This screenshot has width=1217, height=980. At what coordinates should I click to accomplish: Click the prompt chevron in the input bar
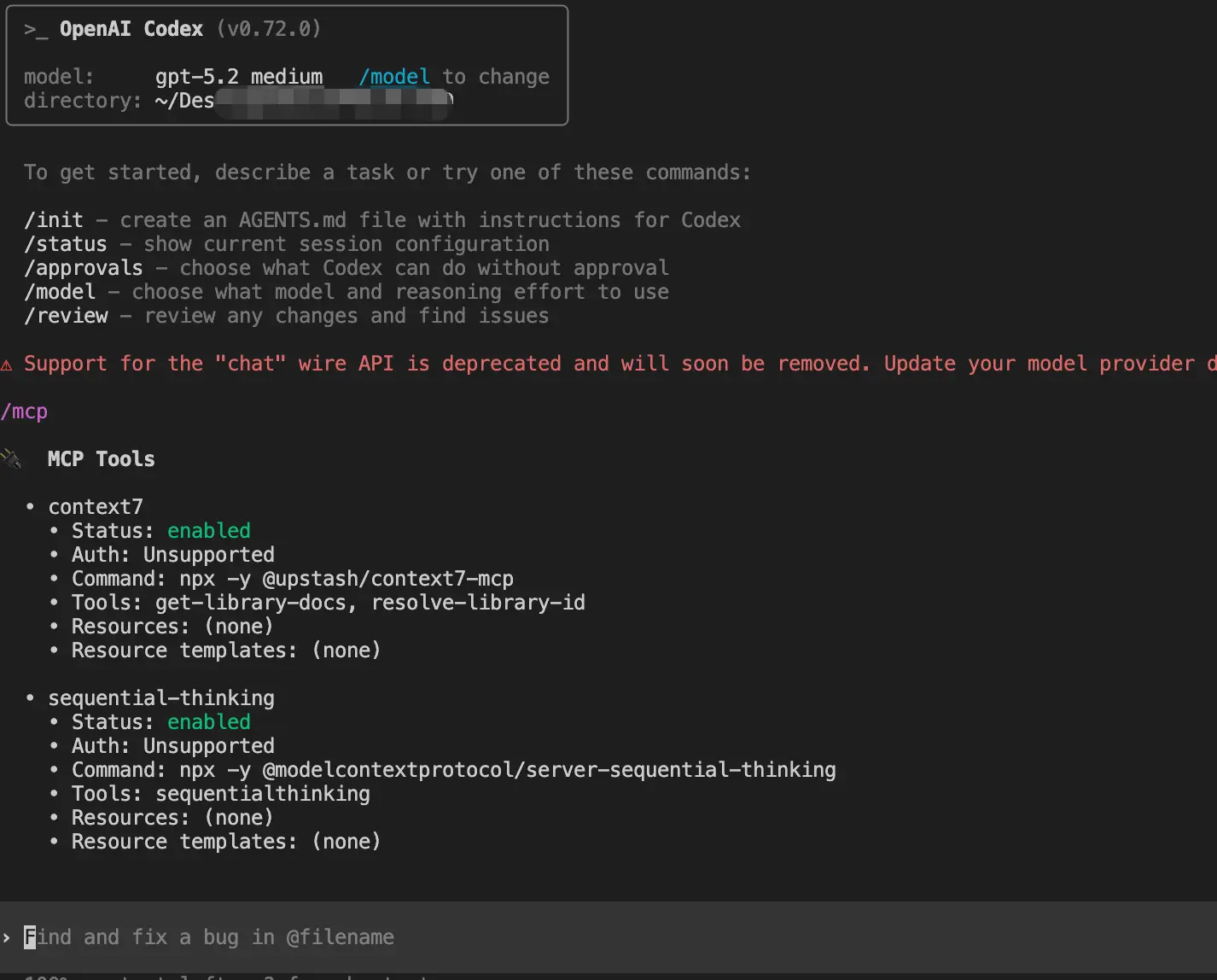click(x=7, y=937)
